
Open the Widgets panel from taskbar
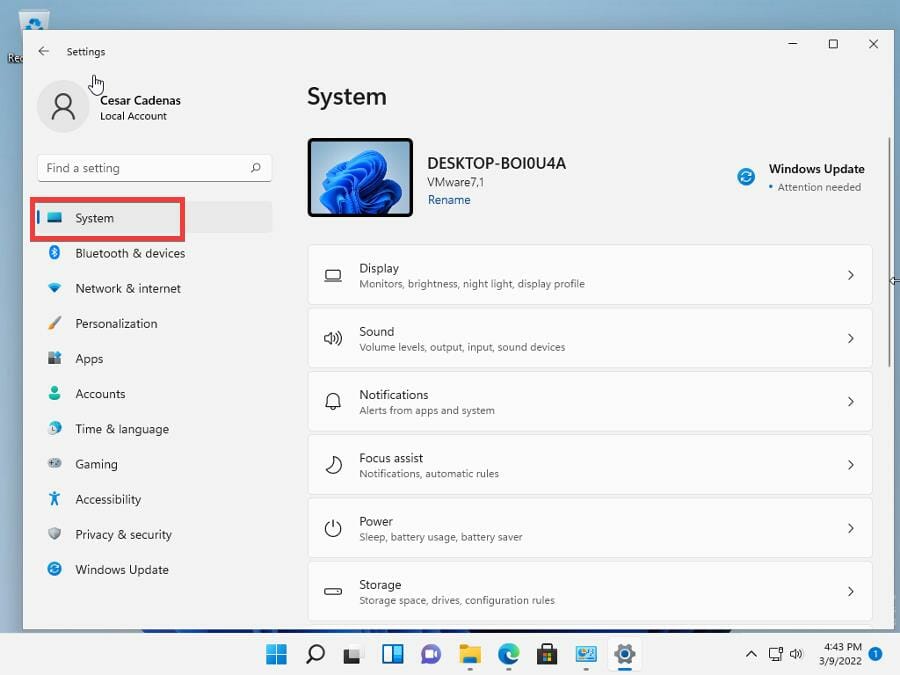[393, 654]
